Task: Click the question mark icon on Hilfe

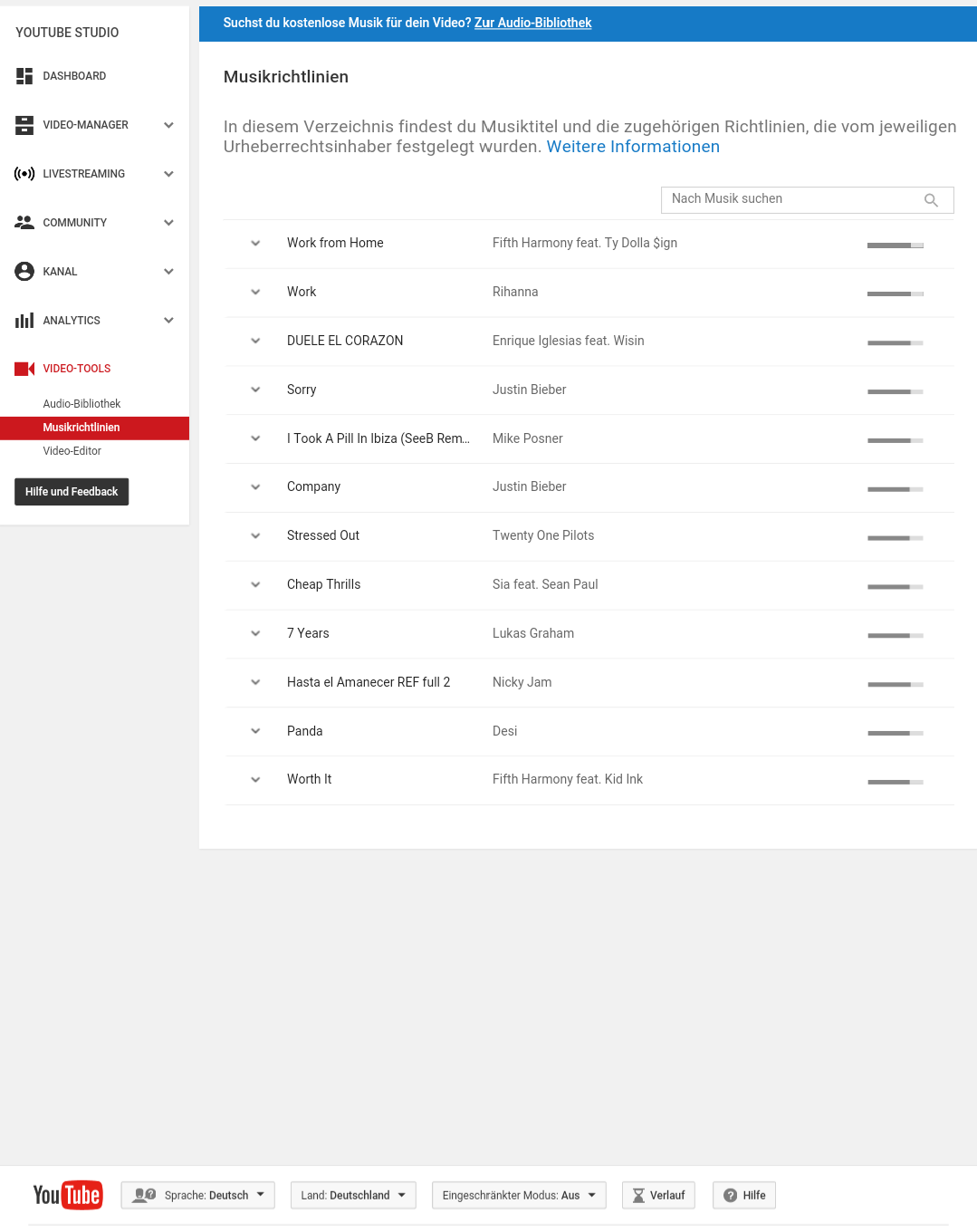Action: pyautogui.click(x=730, y=1196)
